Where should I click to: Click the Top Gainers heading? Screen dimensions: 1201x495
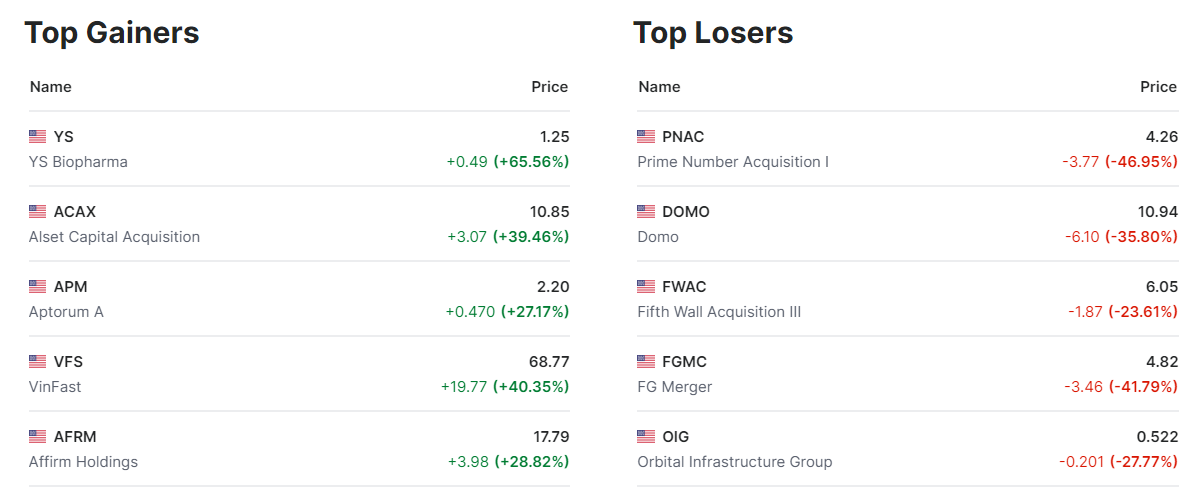[x=112, y=33]
